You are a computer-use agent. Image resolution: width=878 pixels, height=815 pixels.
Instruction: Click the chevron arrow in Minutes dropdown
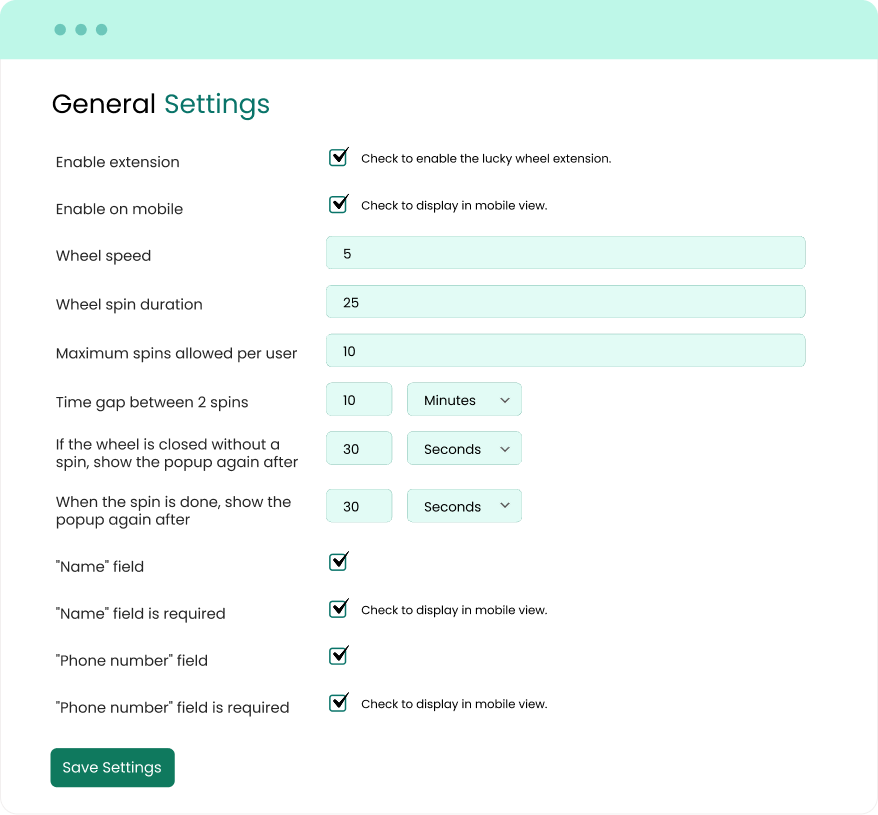tap(505, 400)
